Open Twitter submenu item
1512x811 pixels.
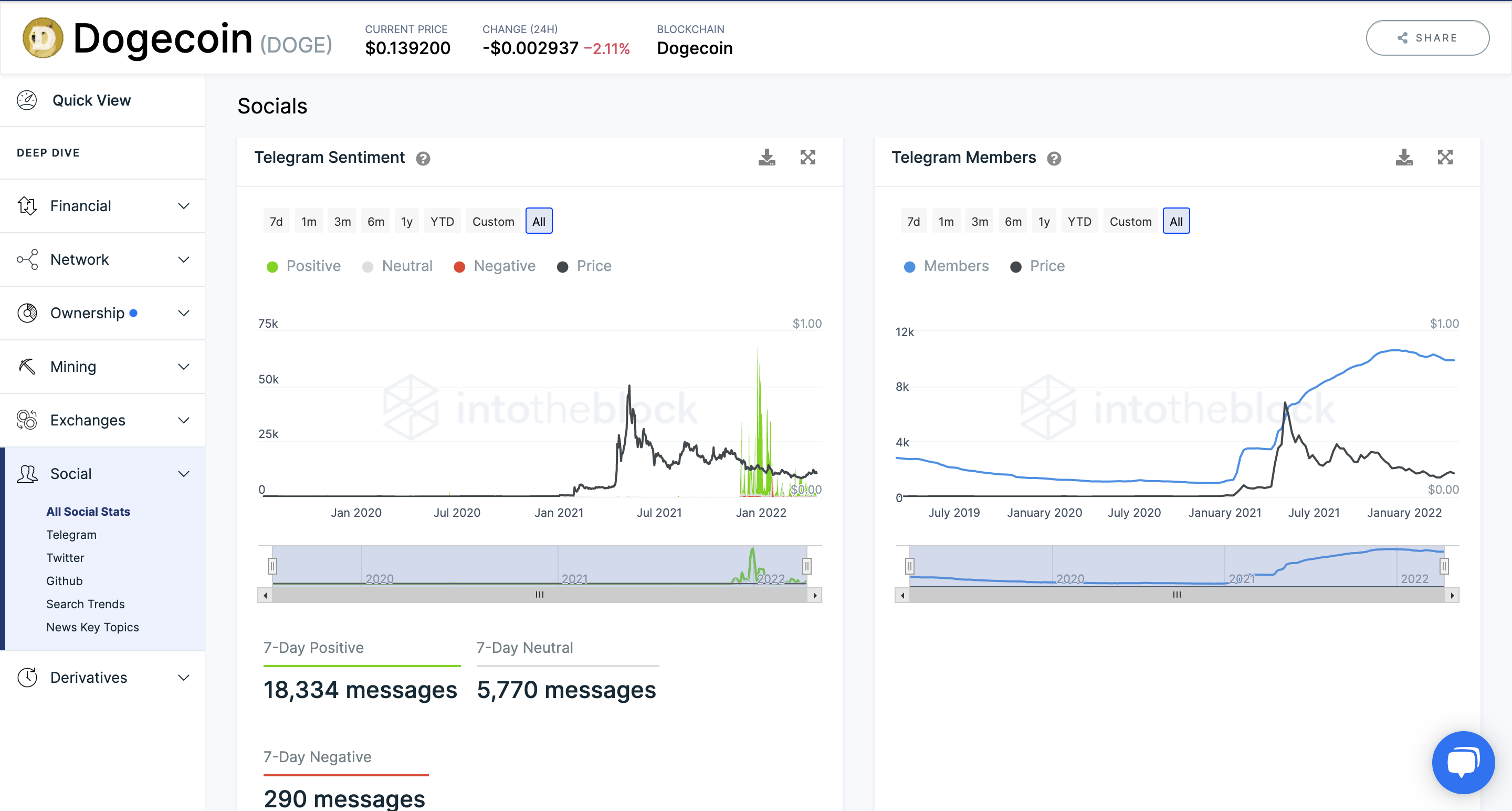point(65,558)
